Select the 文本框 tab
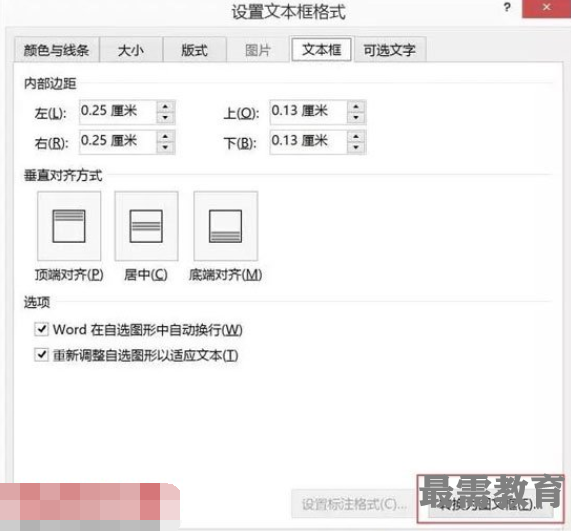This screenshot has width=571, height=531. point(321,49)
